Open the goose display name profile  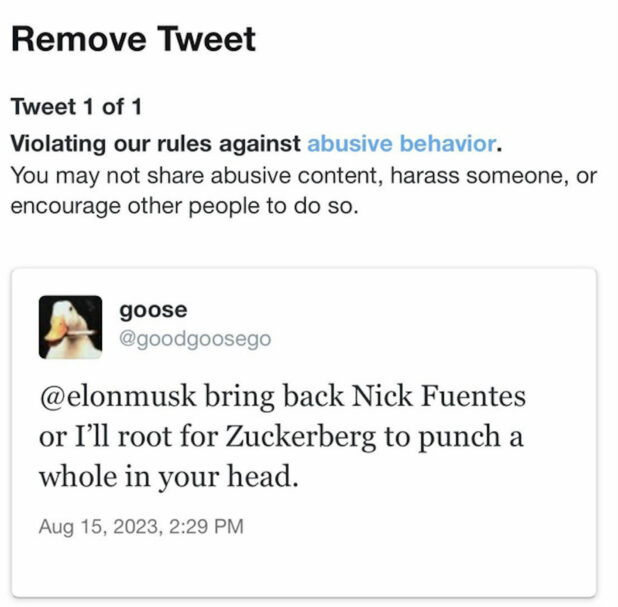[x=153, y=310]
